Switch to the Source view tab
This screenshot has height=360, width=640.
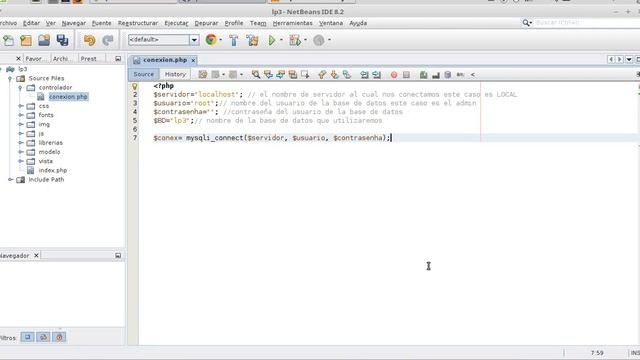(144, 74)
